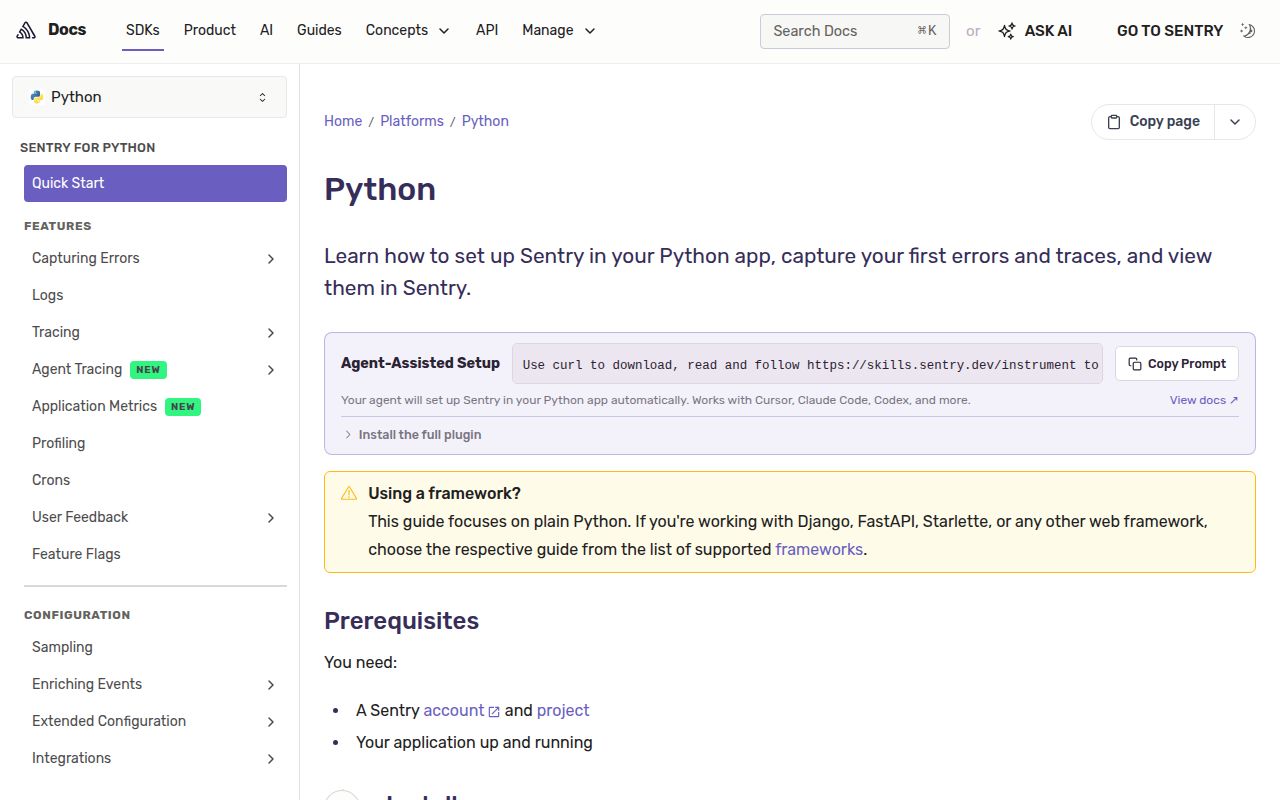Open Extended Configuration page in sidebar
This screenshot has width=1280, height=800.
pyautogui.click(x=109, y=721)
